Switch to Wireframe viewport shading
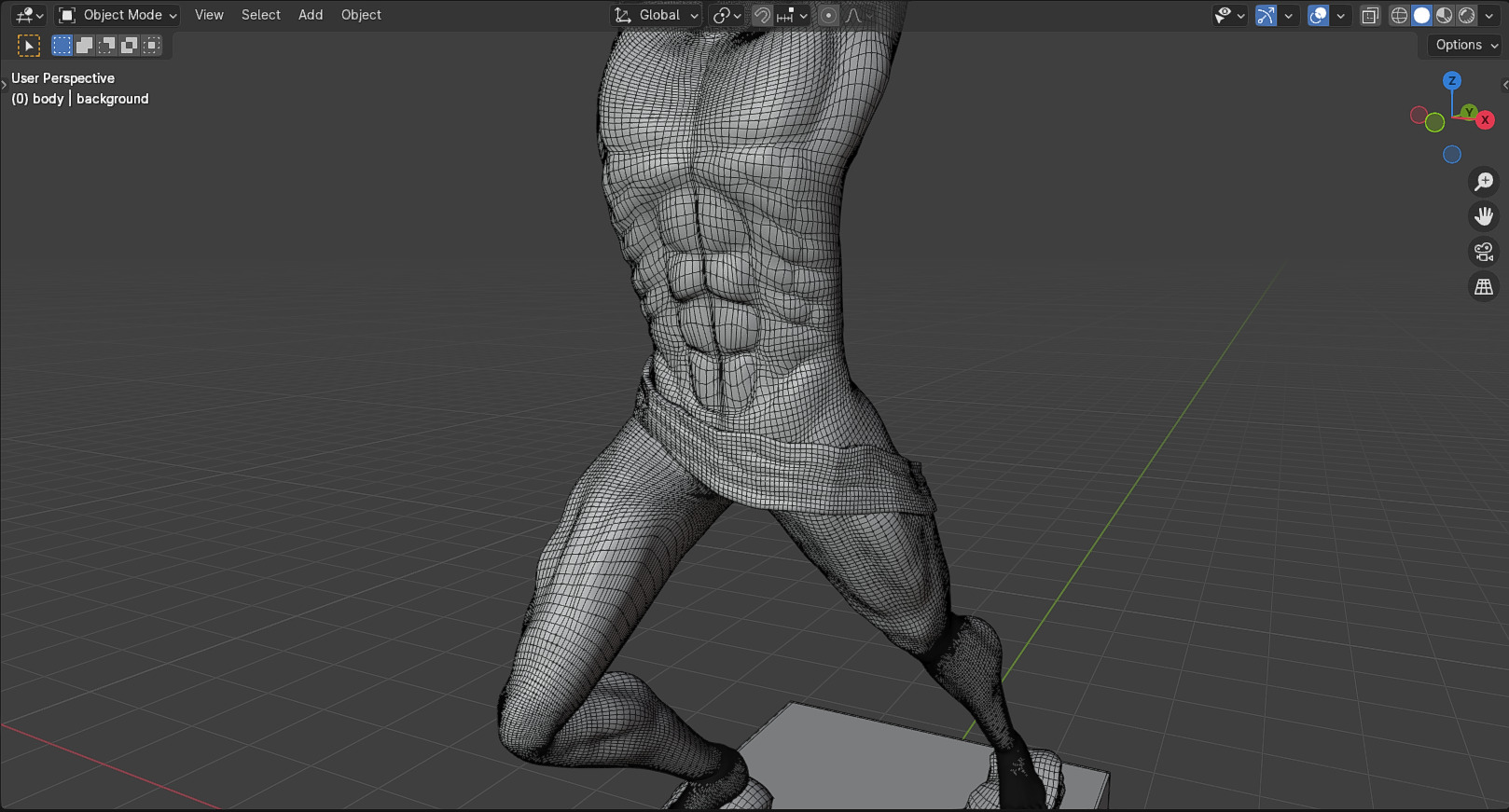 (1399, 15)
